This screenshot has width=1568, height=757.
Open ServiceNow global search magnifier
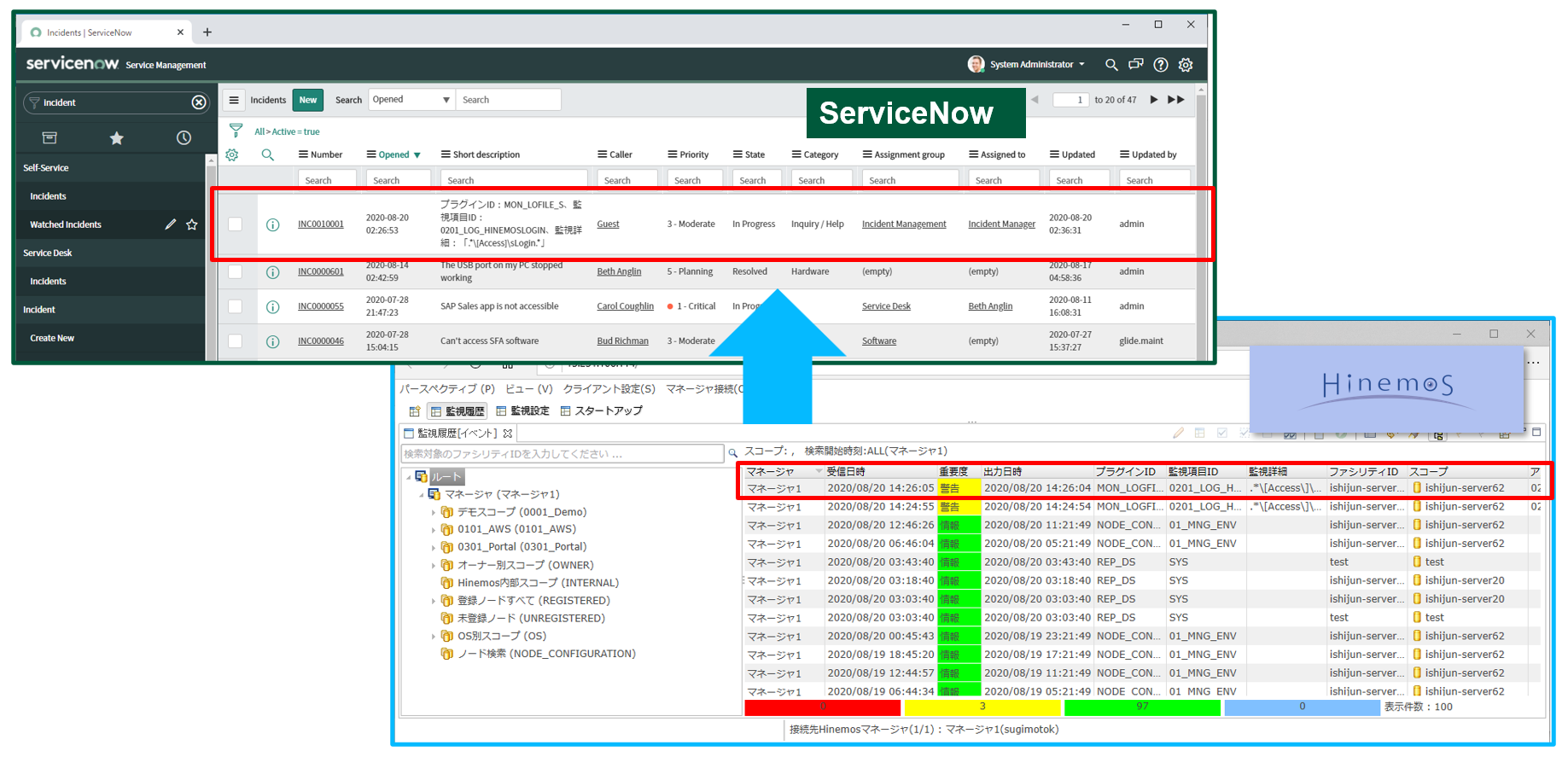1111,65
